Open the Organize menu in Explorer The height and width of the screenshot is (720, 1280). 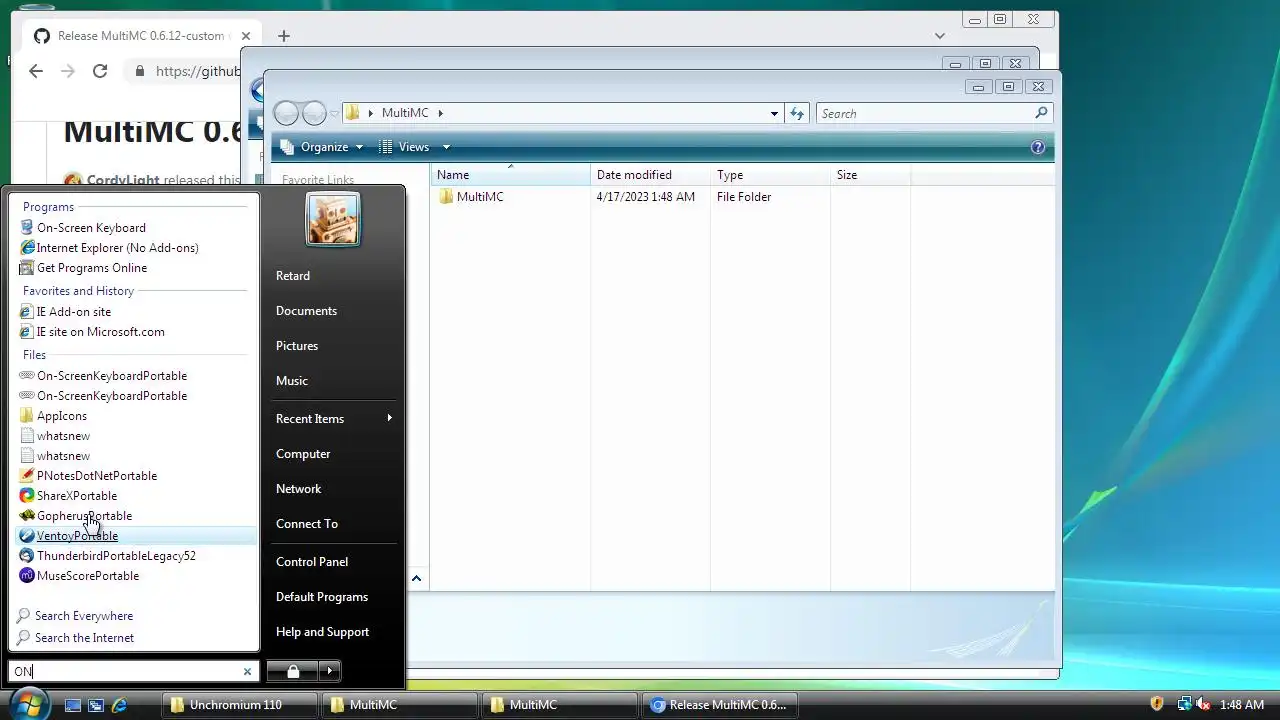click(x=322, y=147)
